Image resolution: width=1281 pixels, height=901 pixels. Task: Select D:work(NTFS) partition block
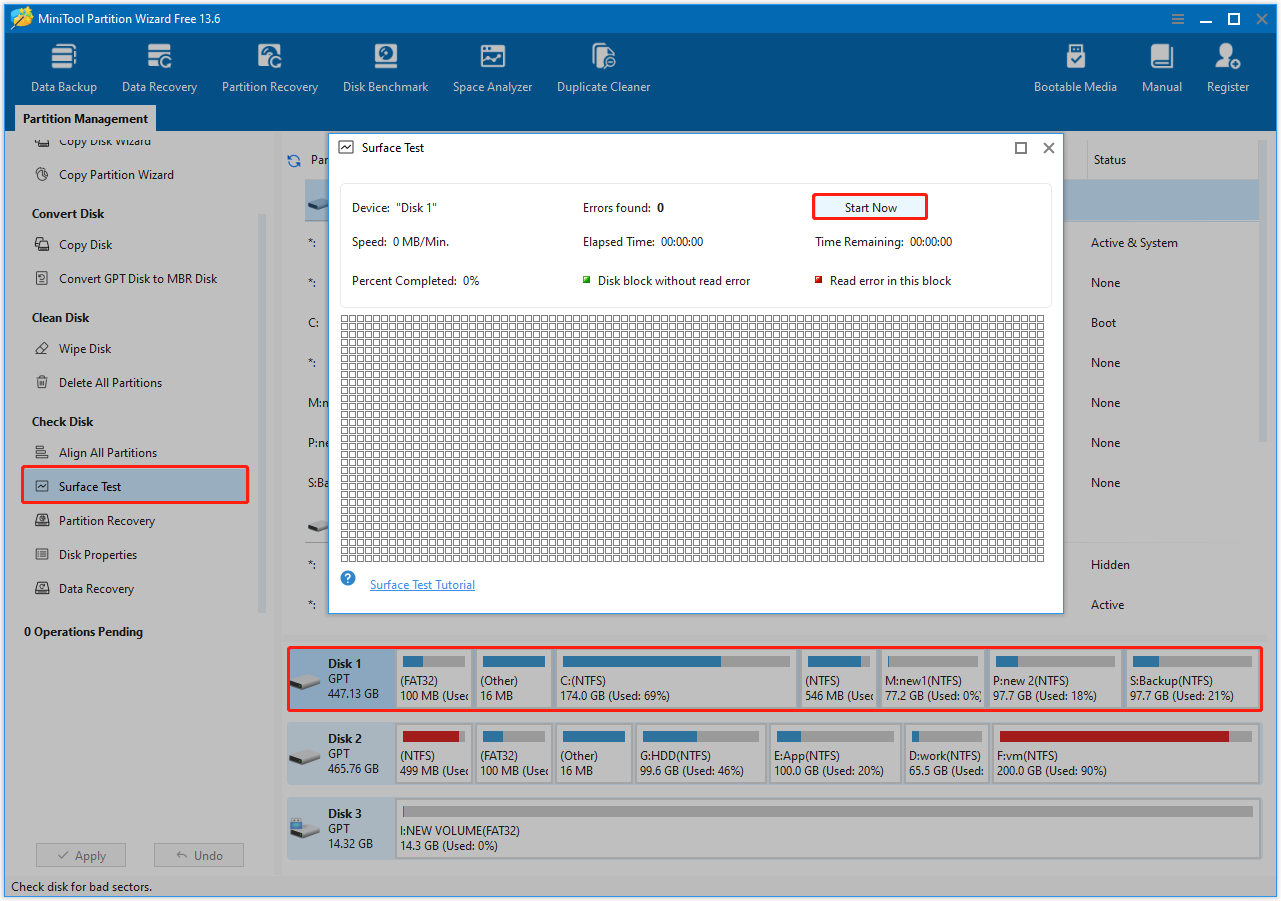coord(946,754)
